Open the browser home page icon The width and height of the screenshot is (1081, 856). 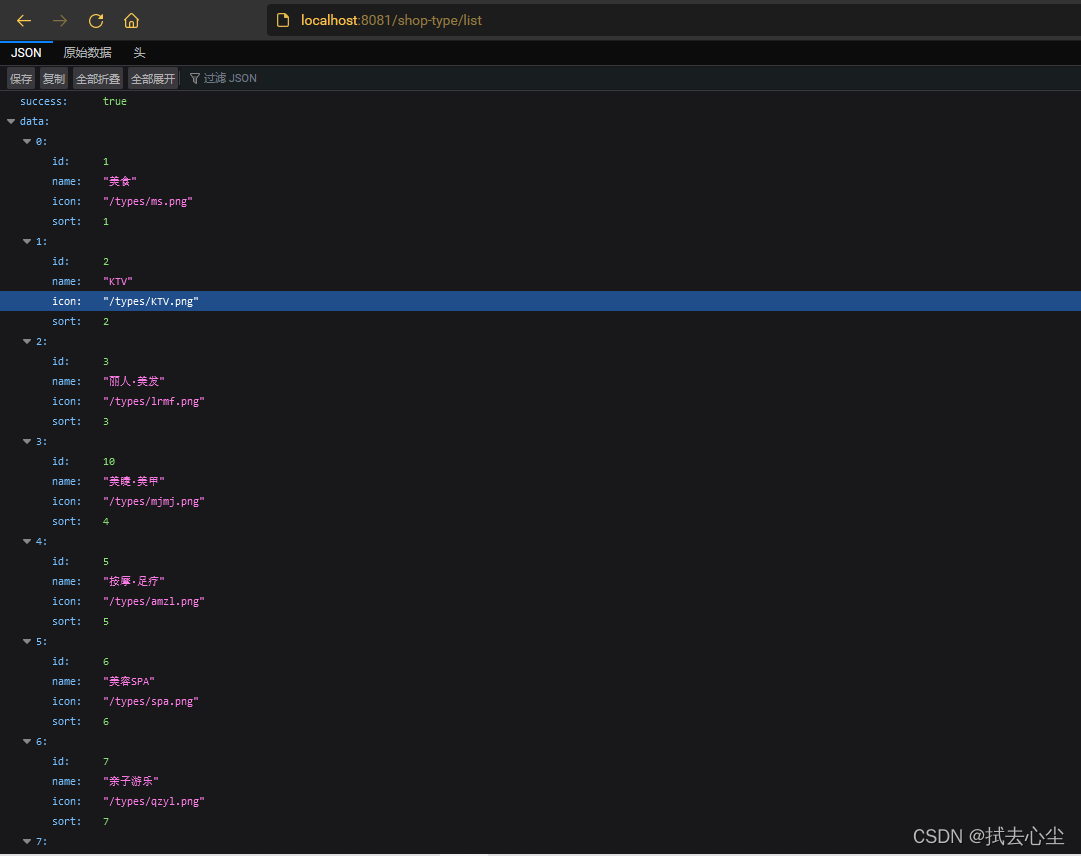point(131,21)
